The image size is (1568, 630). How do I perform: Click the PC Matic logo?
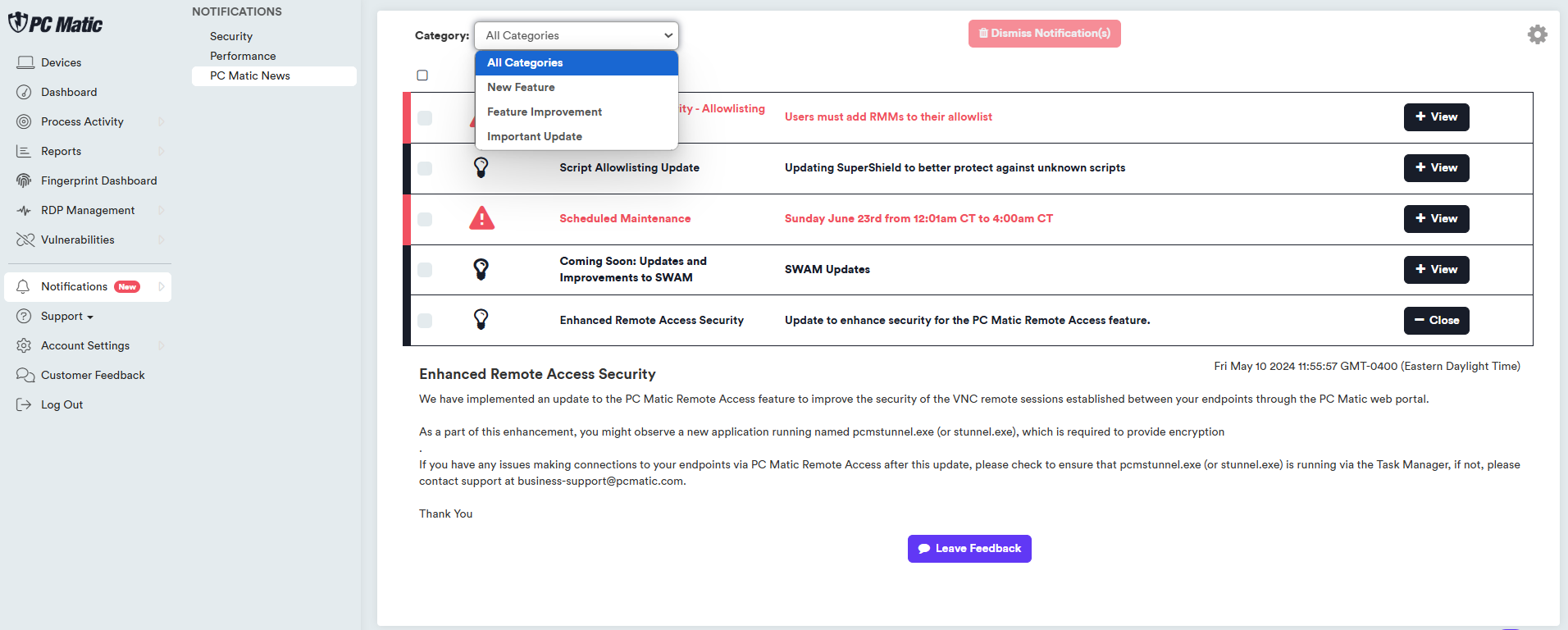click(x=56, y=24)
